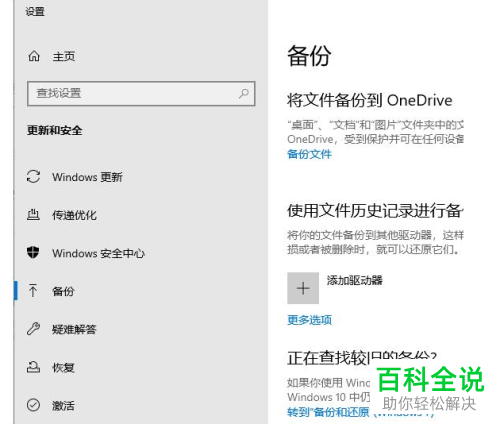
Task: Focus the 查找设置 search field
Action: coord(141,93)
